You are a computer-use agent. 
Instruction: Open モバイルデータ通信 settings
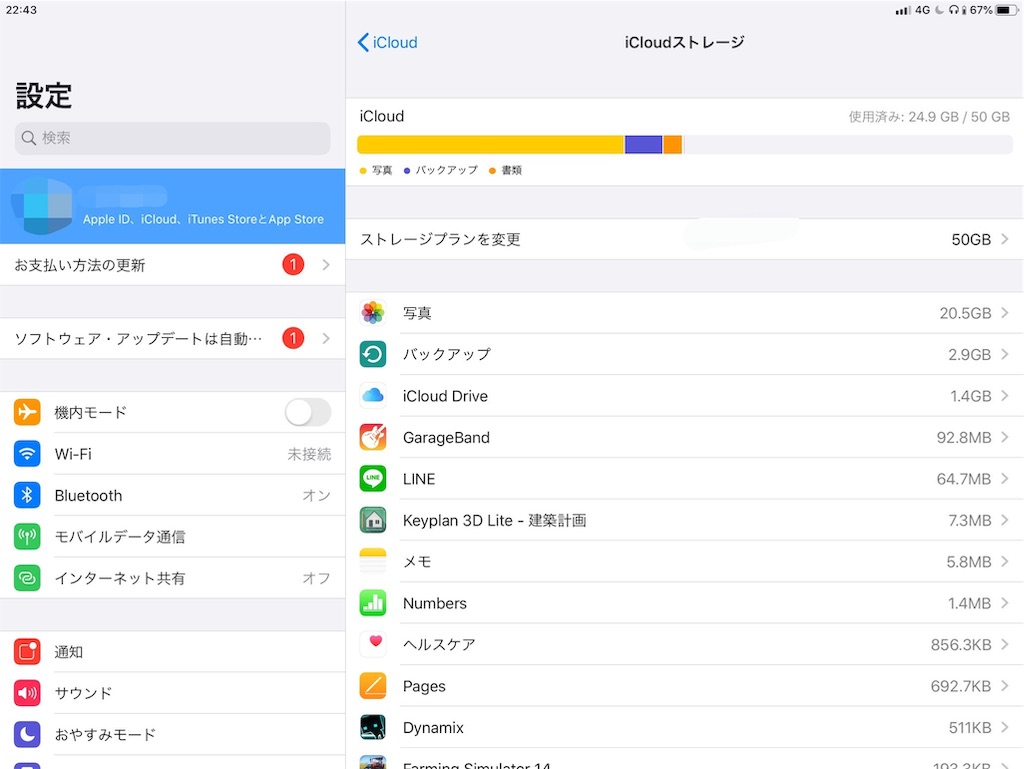172,537
